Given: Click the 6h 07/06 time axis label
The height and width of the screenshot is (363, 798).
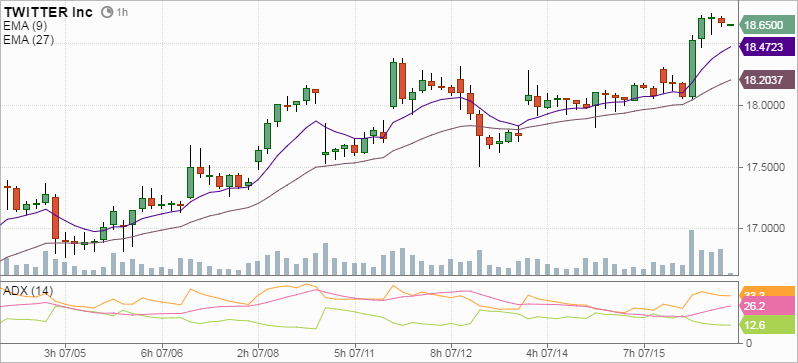Looking at the screenshot, I should (161, 353).
